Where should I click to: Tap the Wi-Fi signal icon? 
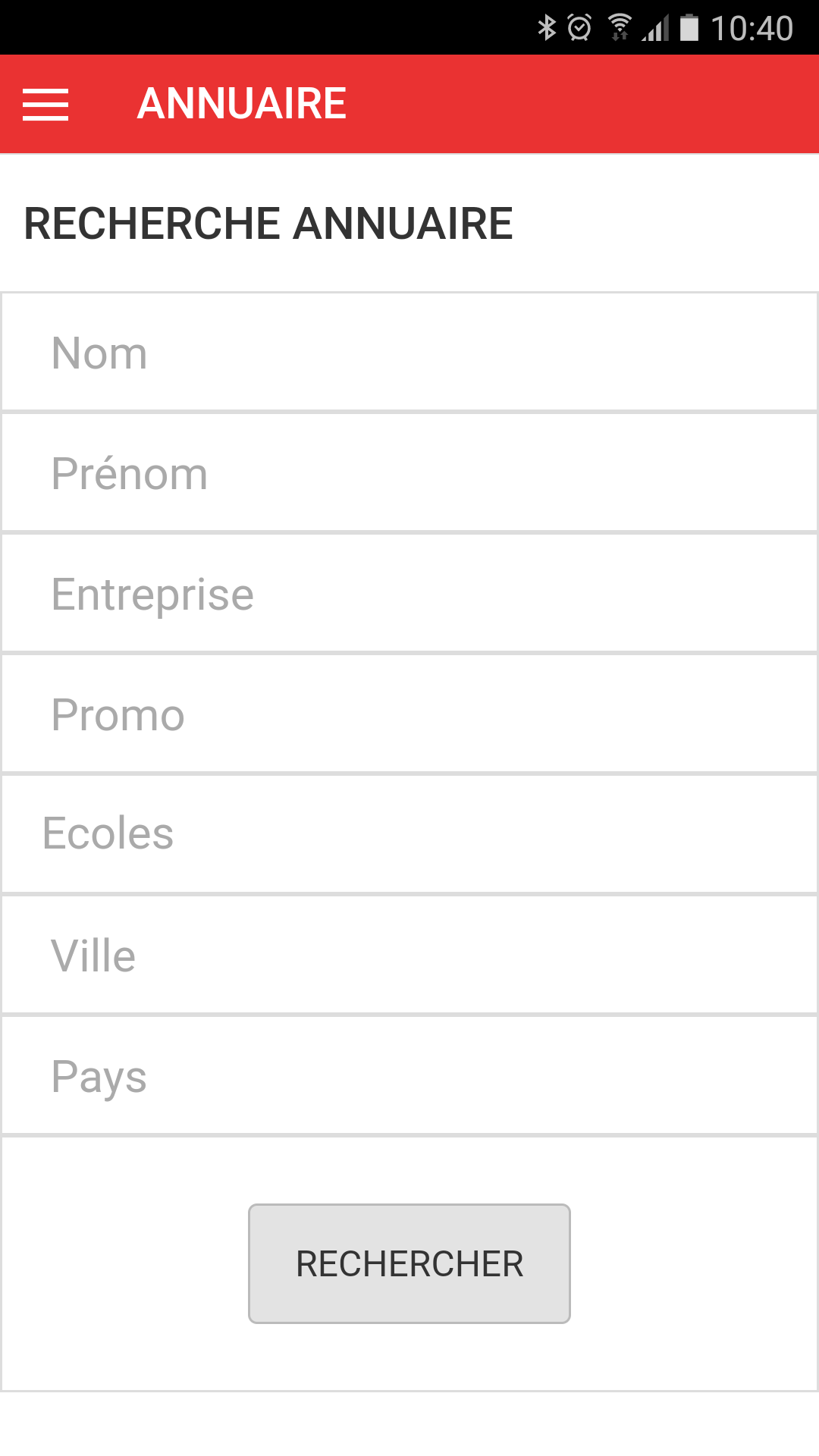click(x=620, y=28)
